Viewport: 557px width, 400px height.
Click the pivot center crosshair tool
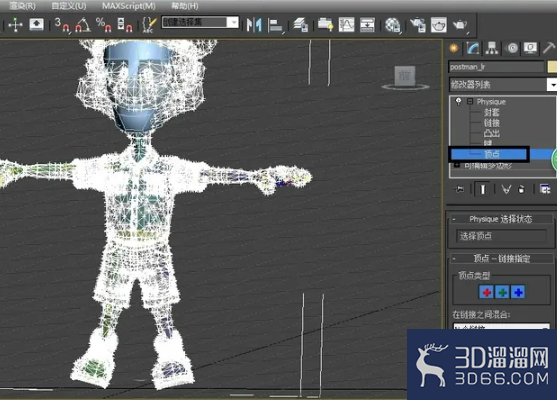click(x=15, y=25)
